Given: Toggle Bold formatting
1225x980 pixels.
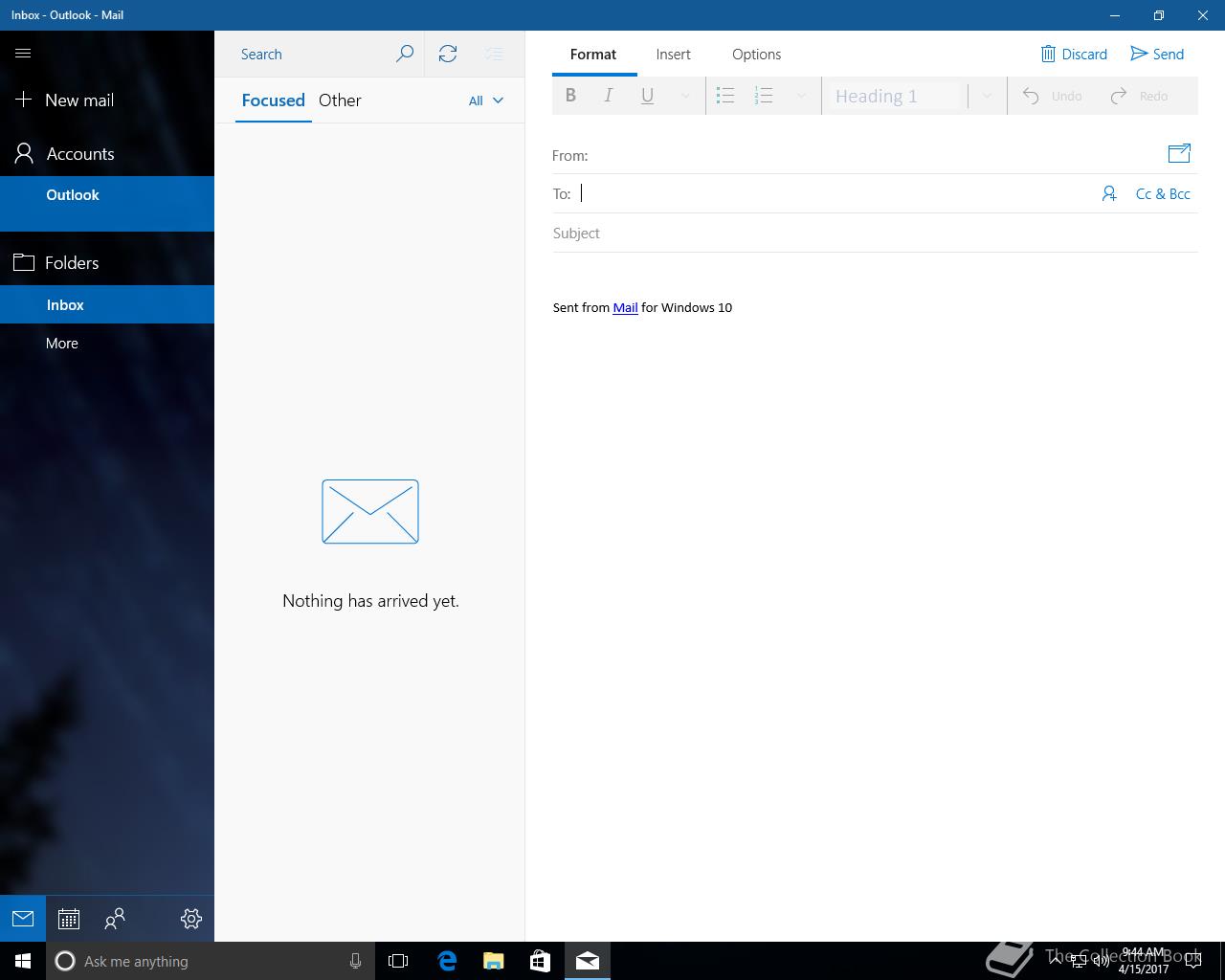Looking at the screenshot, I should point(570,96).
